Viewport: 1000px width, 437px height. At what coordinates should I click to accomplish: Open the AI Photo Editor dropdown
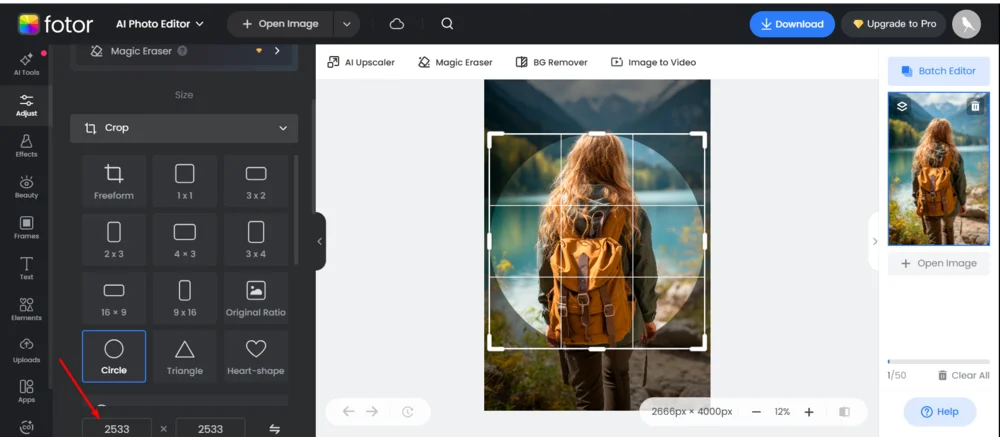(x=159, y=24)
